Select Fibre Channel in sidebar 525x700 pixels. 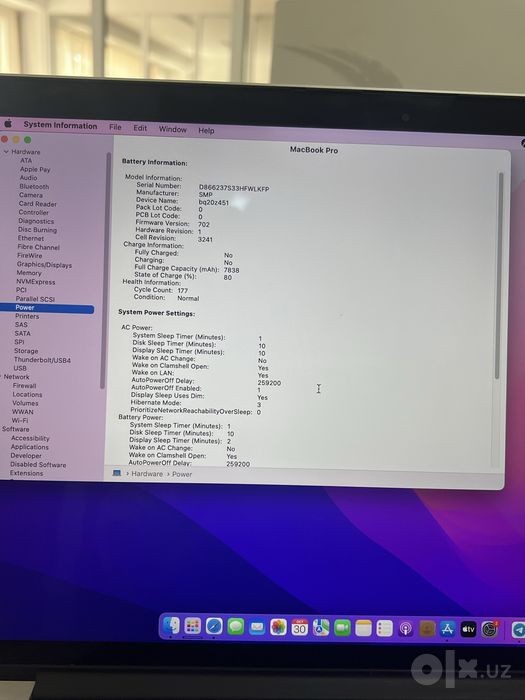click(x=38, y=247)
